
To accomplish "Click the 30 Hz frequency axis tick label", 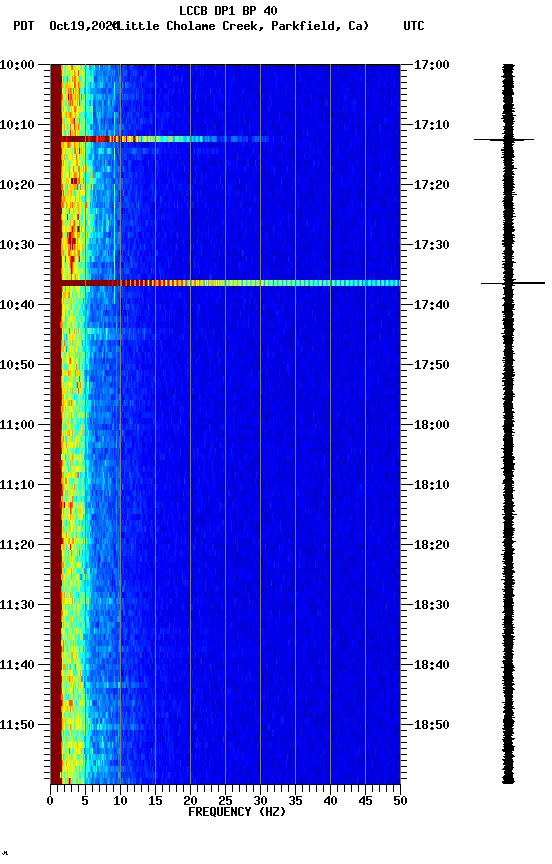I will tap(260, 801).
